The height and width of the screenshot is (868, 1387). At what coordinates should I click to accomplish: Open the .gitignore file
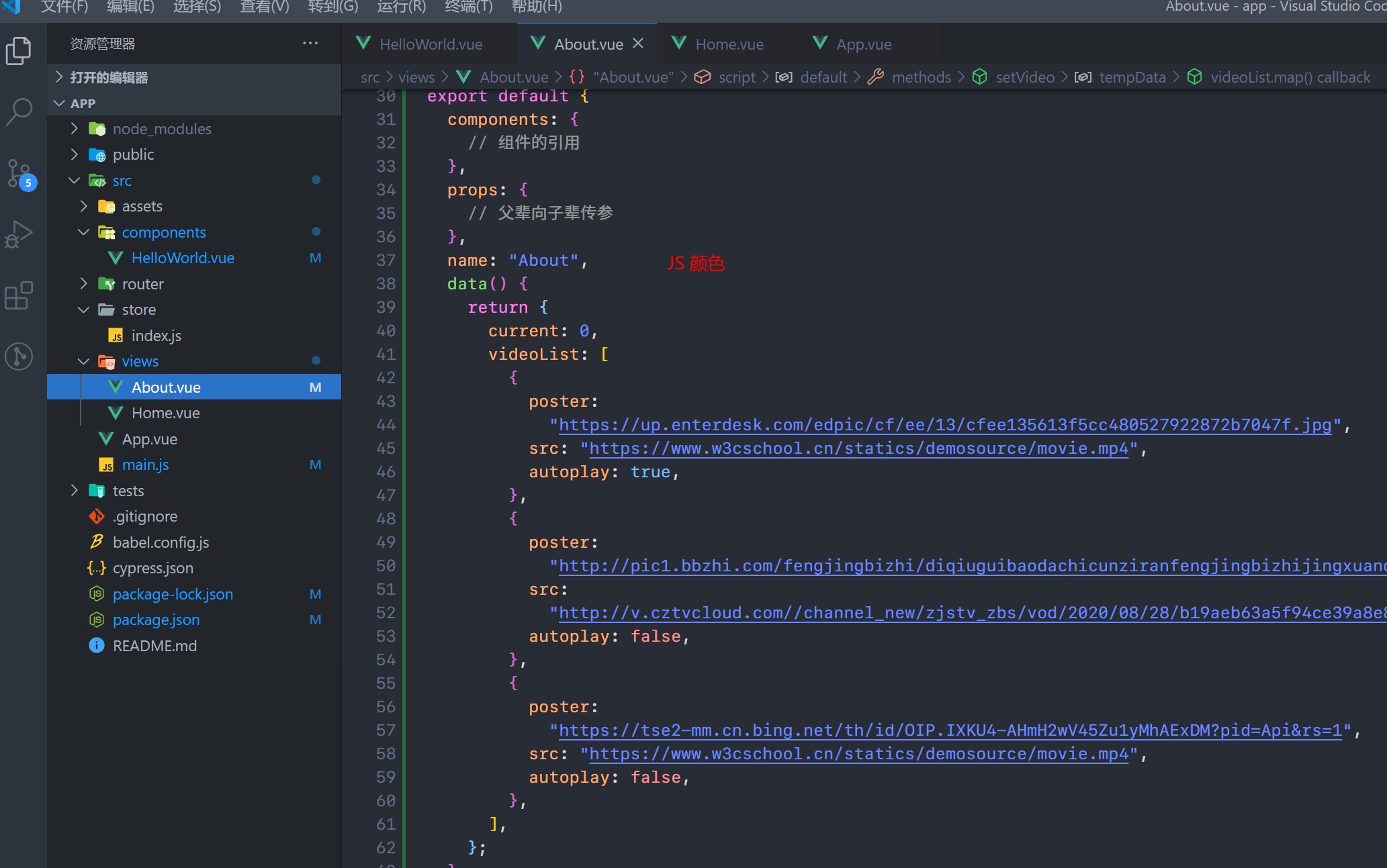(194, 516)
